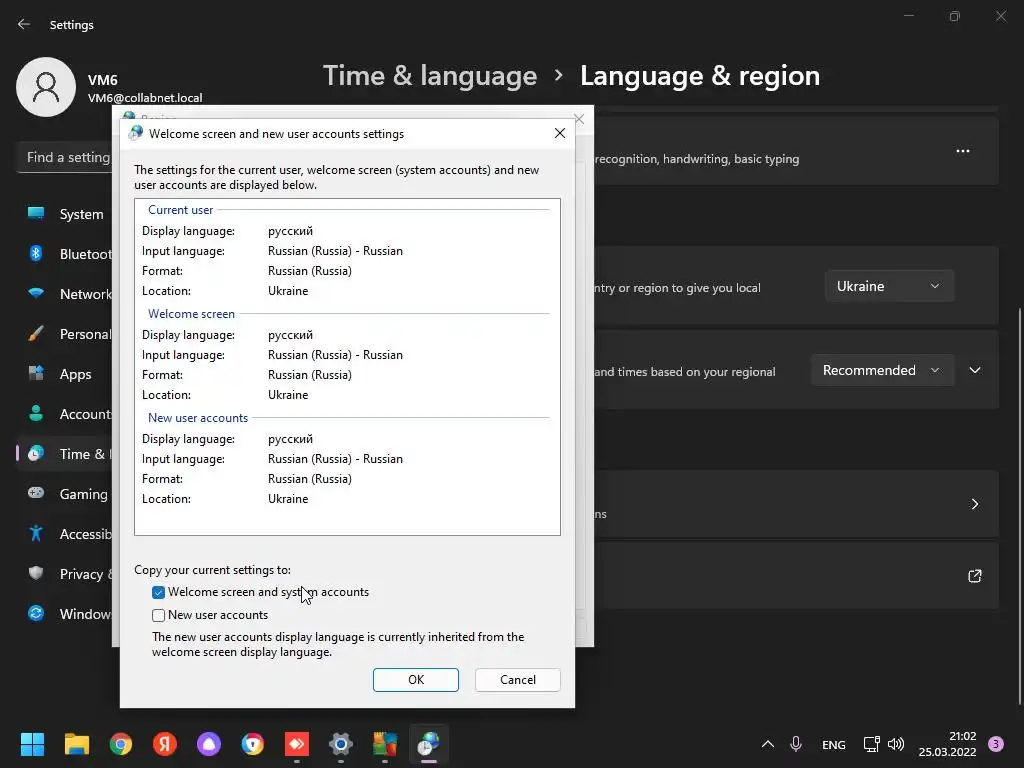Click the Region globe-clock taskbar icon

[428, 744]
